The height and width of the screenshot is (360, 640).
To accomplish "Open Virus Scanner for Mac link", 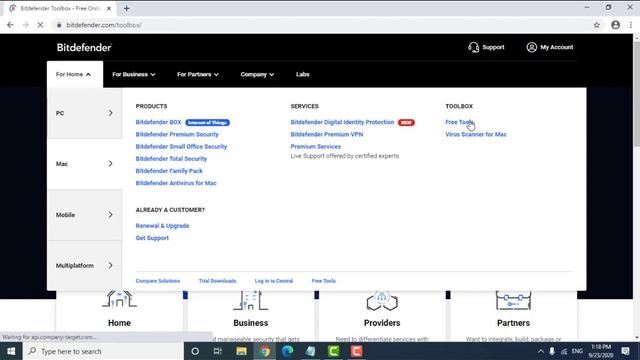I will 476,134.
